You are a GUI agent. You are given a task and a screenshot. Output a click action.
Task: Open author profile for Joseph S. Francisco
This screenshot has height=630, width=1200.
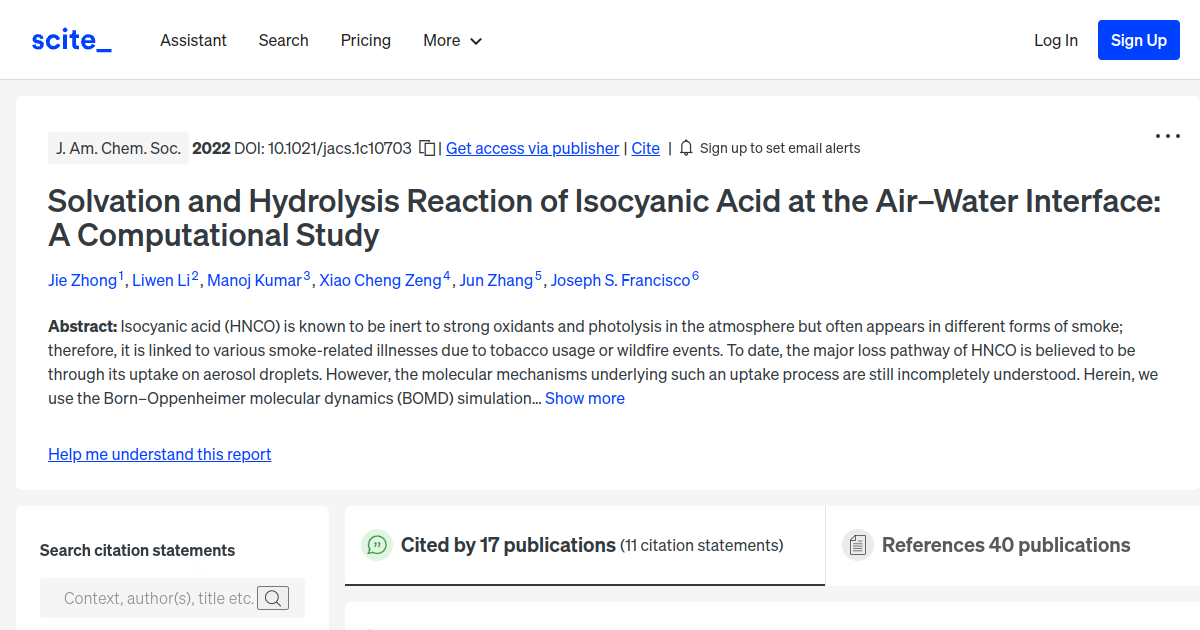click(x=618, y=280)
